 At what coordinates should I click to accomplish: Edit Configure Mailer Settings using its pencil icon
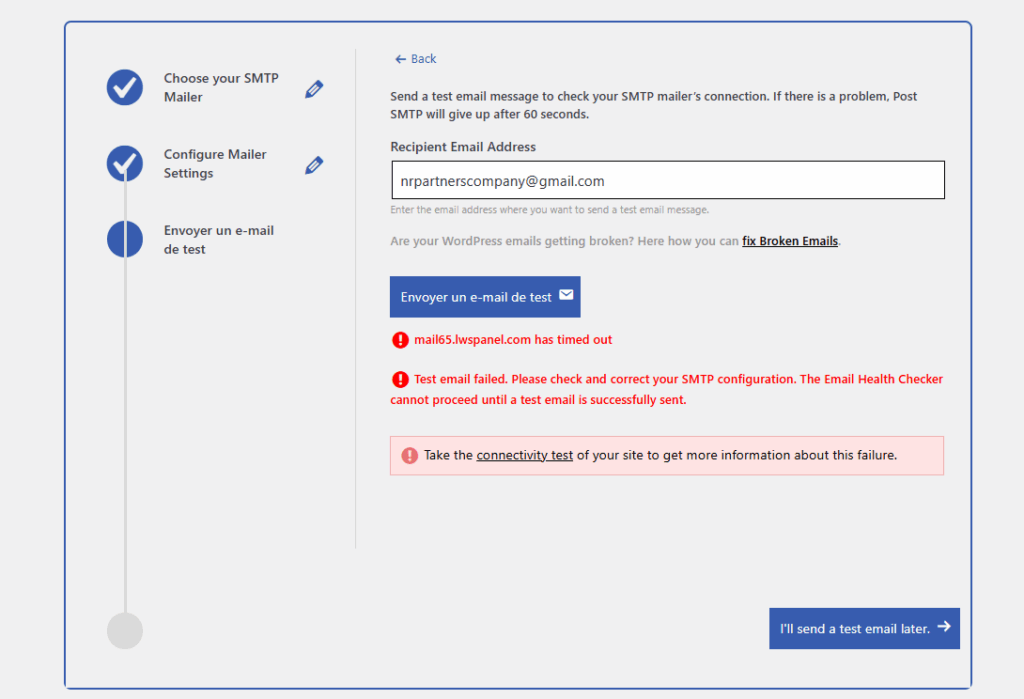[314, 165]
